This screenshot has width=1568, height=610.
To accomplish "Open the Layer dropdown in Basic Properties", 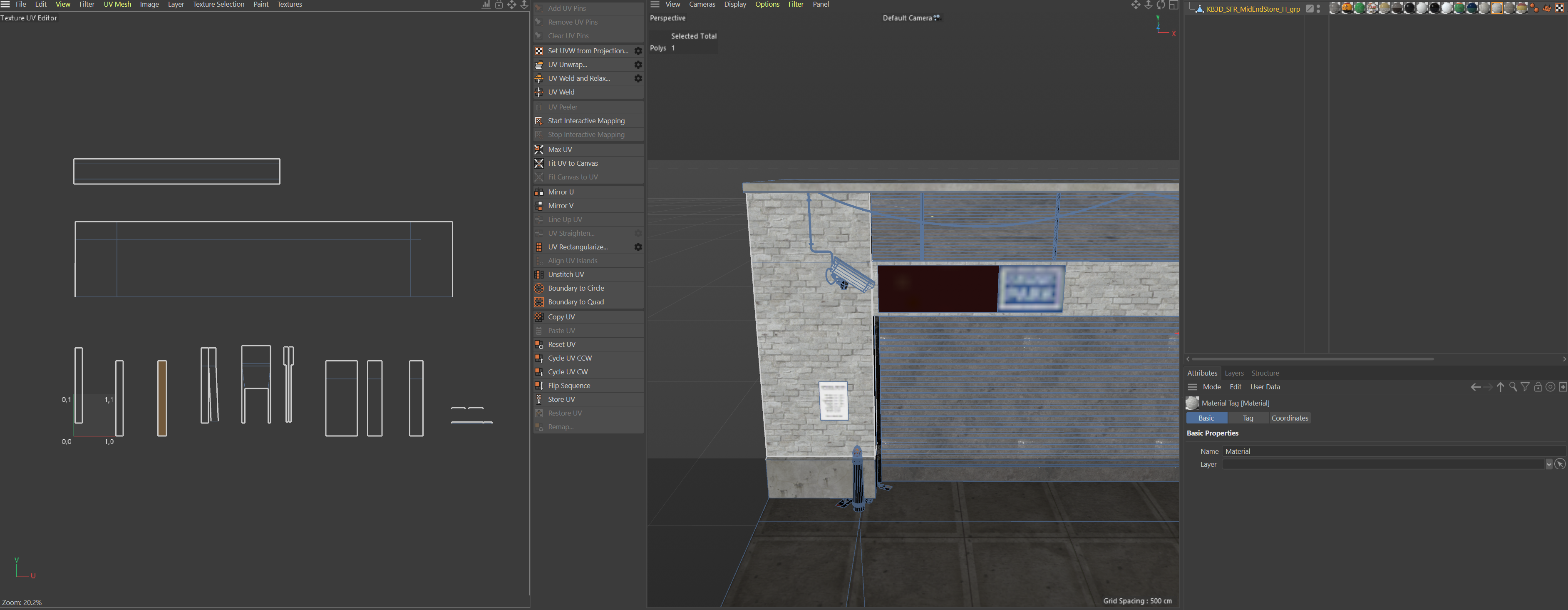I will coord(1548,464).
